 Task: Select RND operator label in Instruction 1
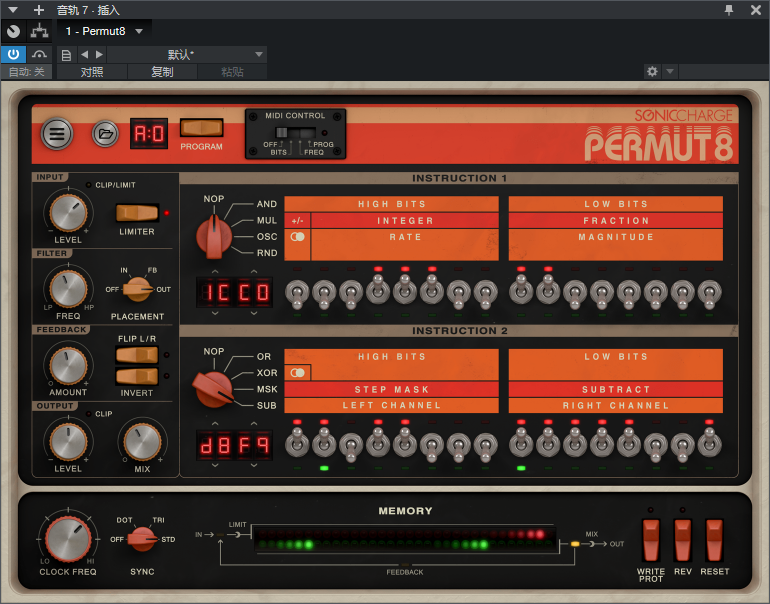coord(267,253)
